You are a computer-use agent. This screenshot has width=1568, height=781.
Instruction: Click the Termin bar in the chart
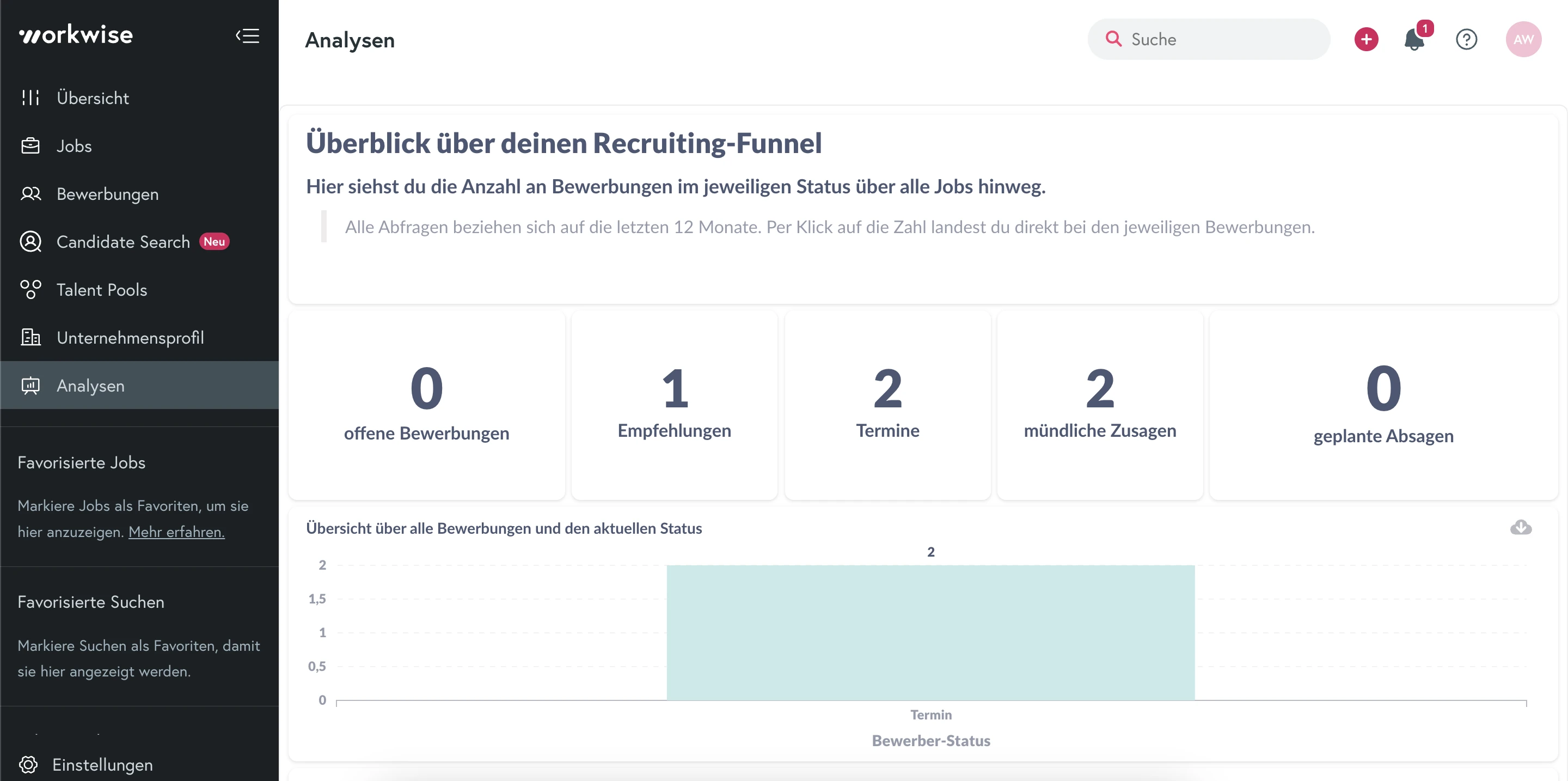pyautogui.click(x=930, y=633)
